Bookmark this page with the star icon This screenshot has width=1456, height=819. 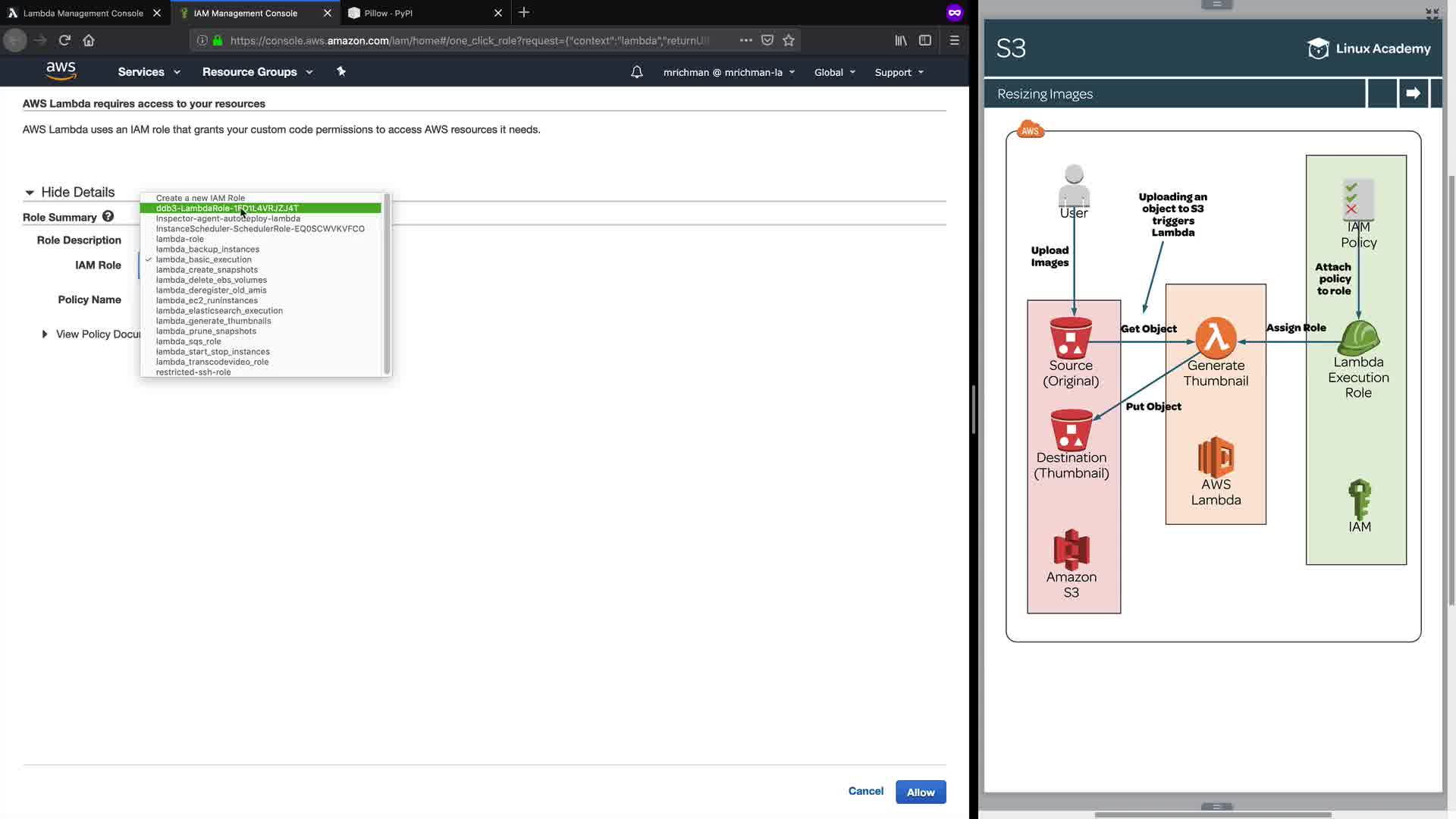pyautogui.click(x=789, y=40)
